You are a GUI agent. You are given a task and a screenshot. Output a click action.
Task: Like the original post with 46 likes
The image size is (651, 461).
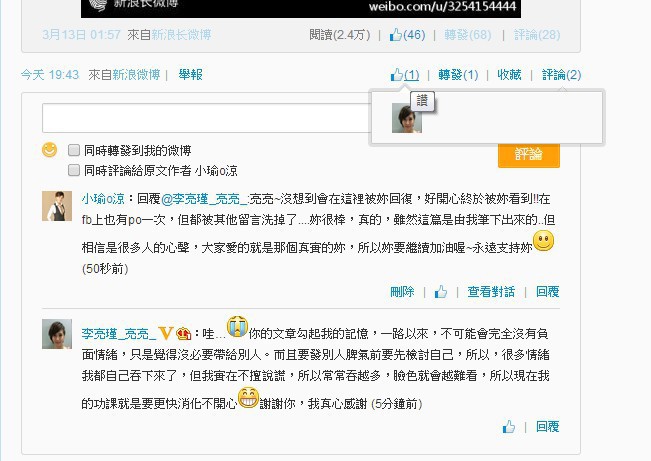(395, 35)
